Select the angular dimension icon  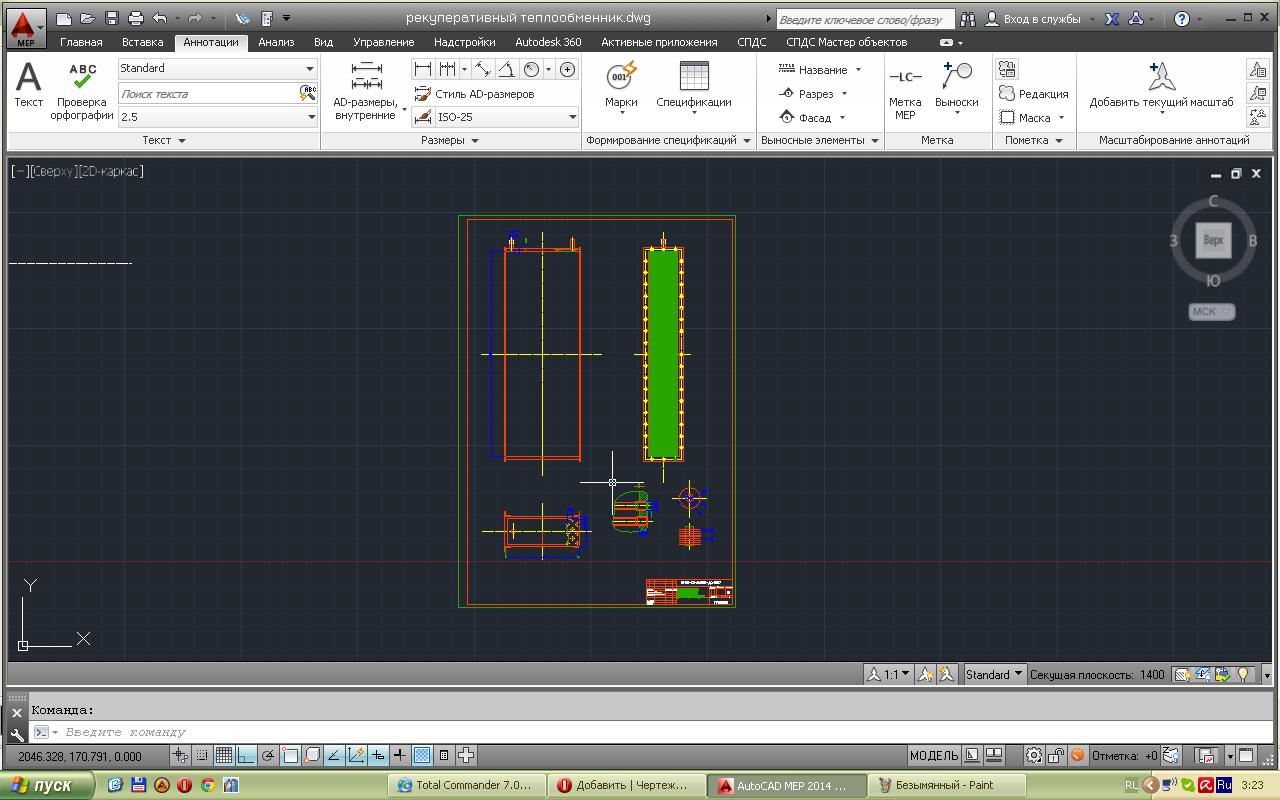(x=507, y=69)
